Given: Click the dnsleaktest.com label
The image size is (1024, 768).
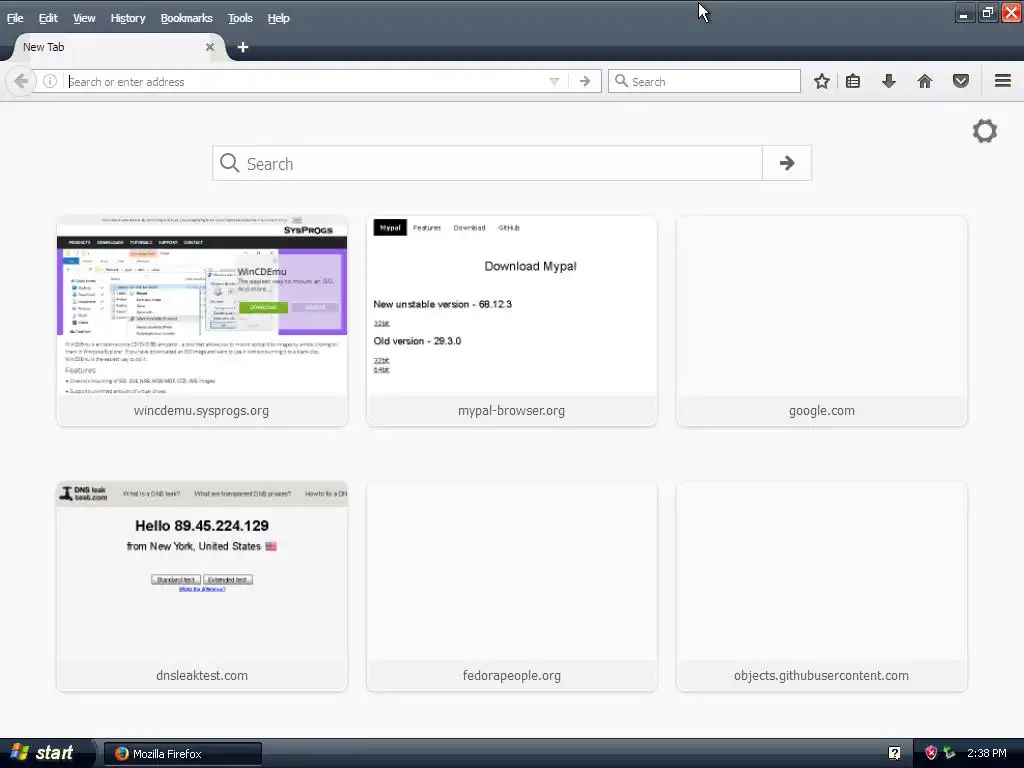Looking at the screenshot, I should click(x=202, y=675).
